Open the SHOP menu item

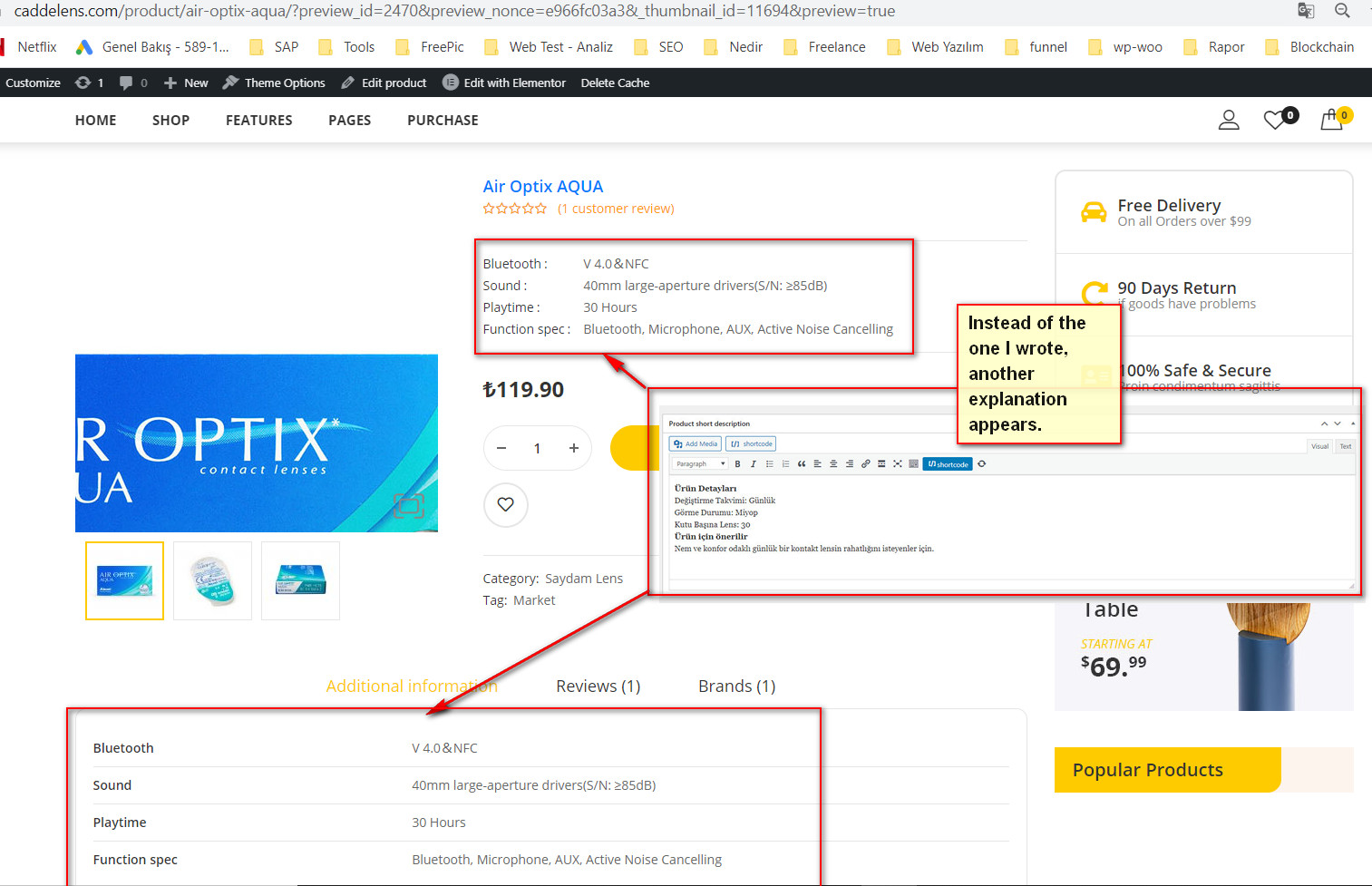tap(170, 120)
